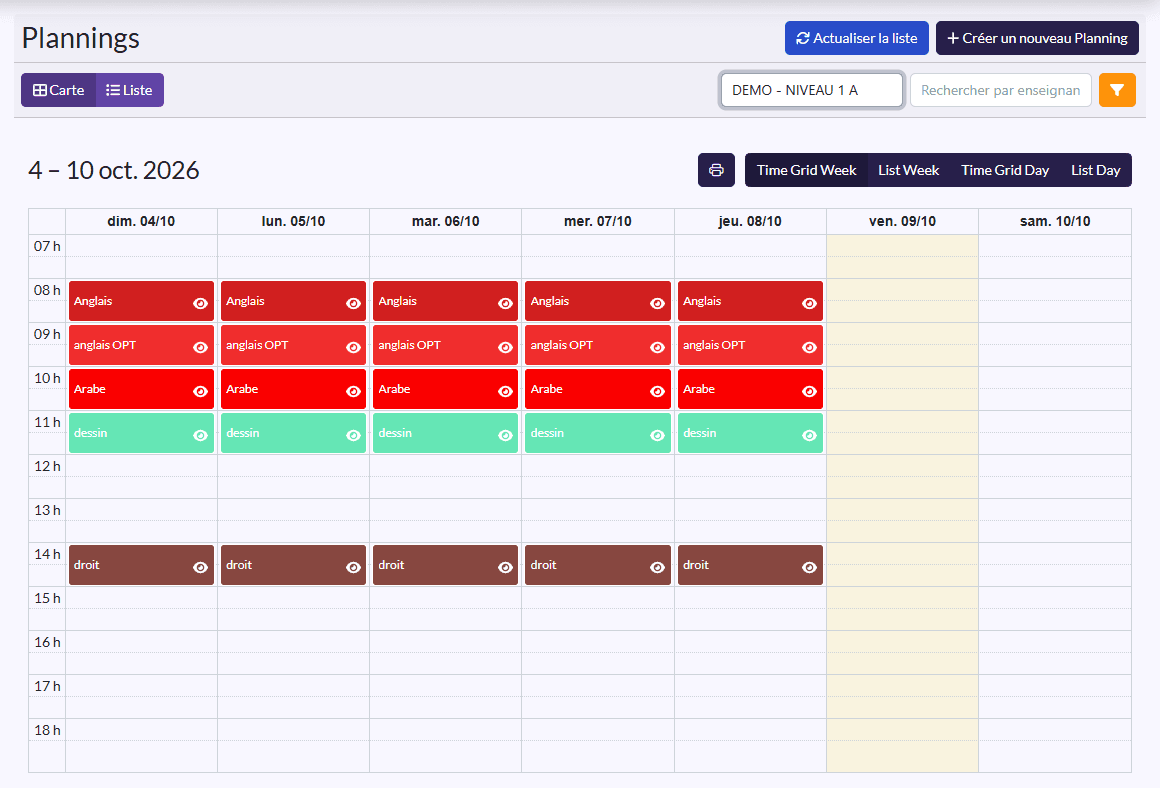View Anglais event details on jeu. 08/10

coord(809,303)
